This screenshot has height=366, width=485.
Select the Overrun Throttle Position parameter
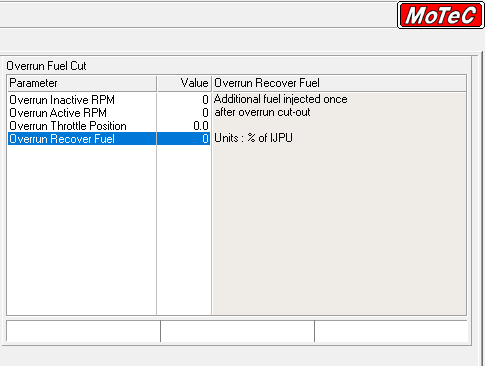[68, 126]
